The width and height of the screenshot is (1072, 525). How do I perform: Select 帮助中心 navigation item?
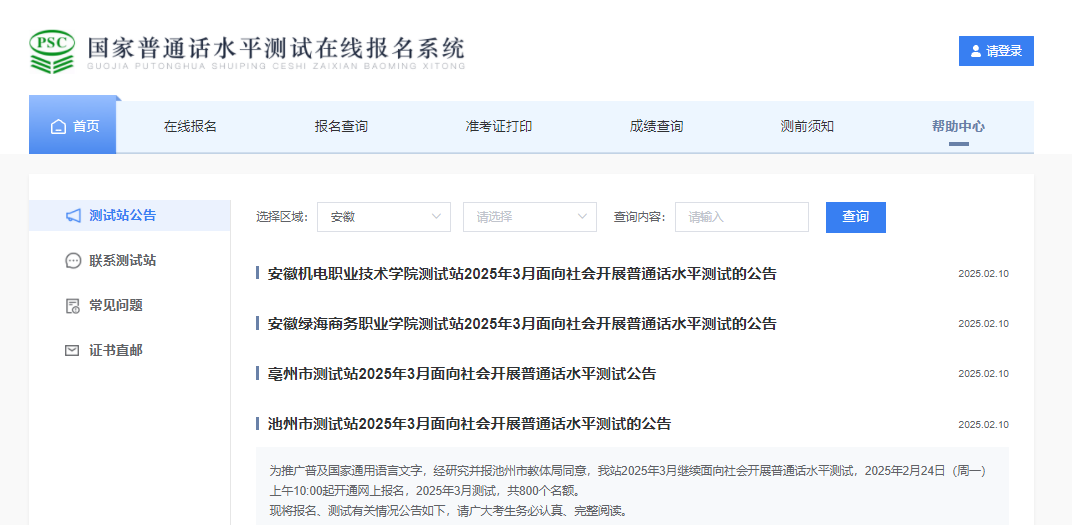pos(959,126)
